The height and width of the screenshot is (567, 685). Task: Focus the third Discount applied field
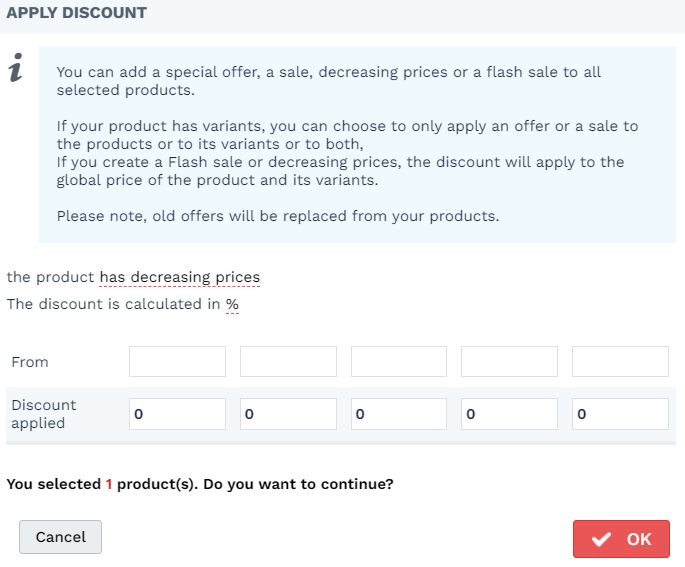click(x=399, y=414)
